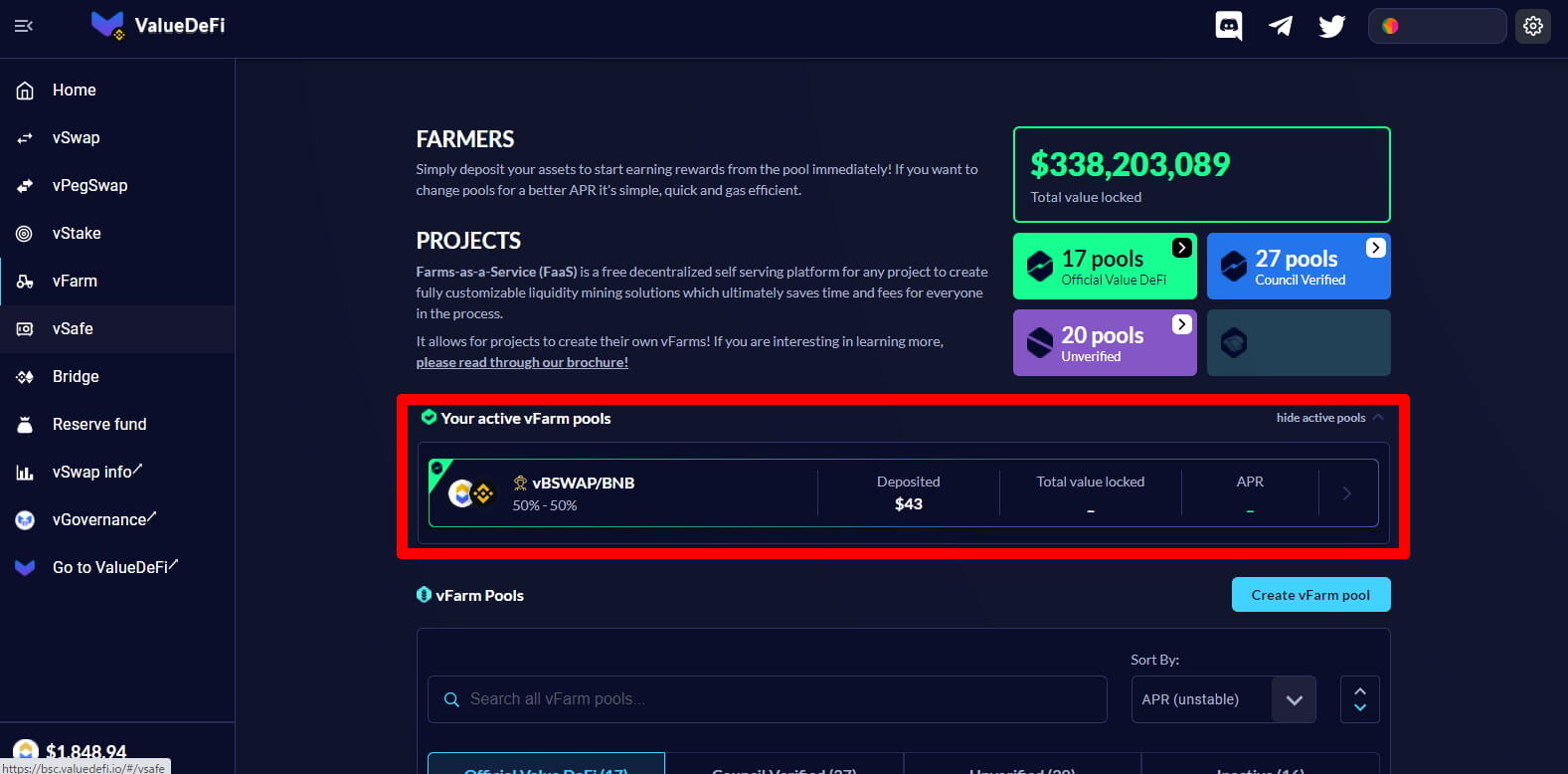Click the Home icon in the sidebar
This screenshot has width=1568, height=774.
25,91
